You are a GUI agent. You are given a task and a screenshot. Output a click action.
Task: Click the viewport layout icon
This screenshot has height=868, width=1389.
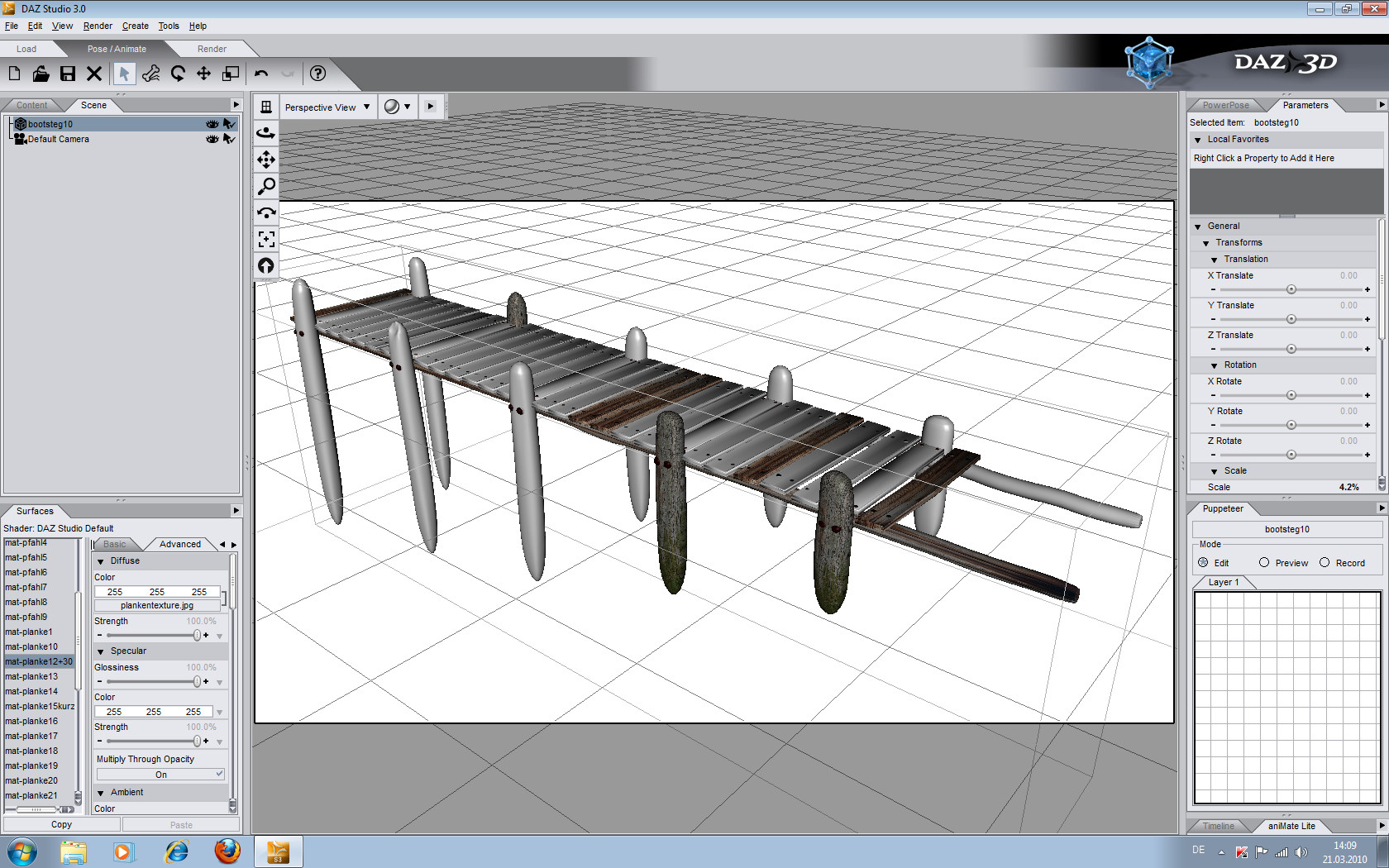(266, 107)
